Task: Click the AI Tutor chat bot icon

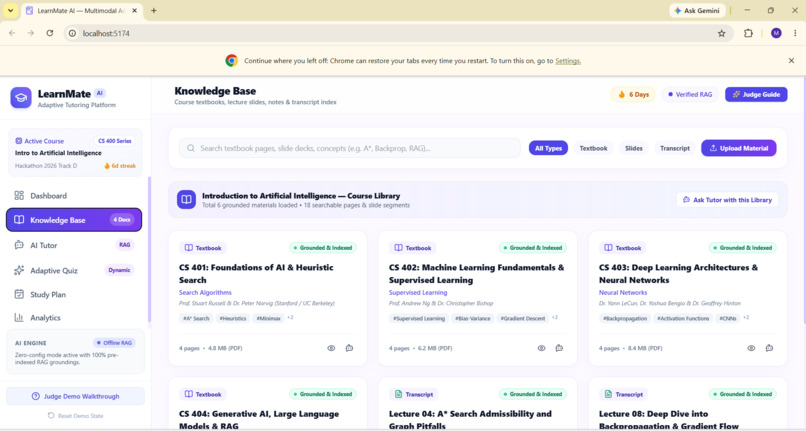Action: (x=19, y=245)
